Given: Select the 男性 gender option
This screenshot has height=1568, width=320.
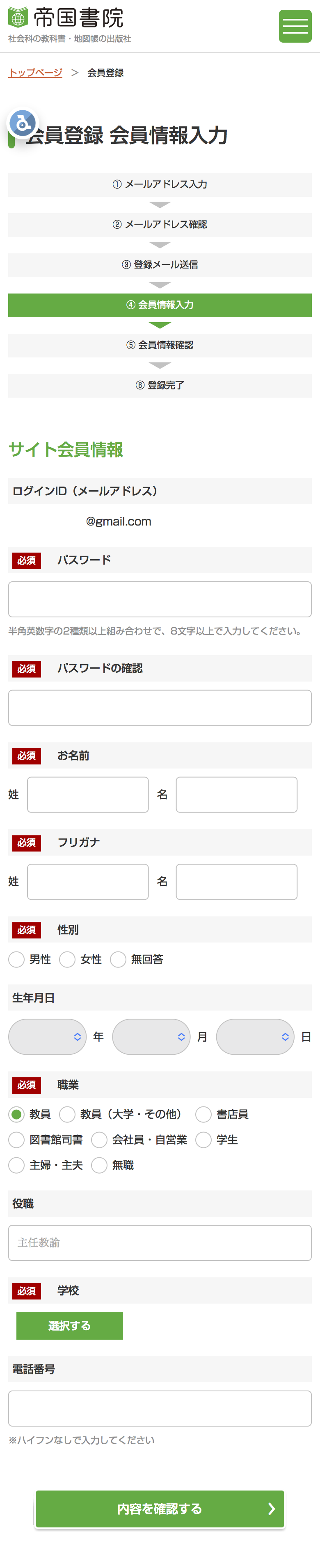Looking at the screenshot, I should pyautogui.click(x=17, y=959).
